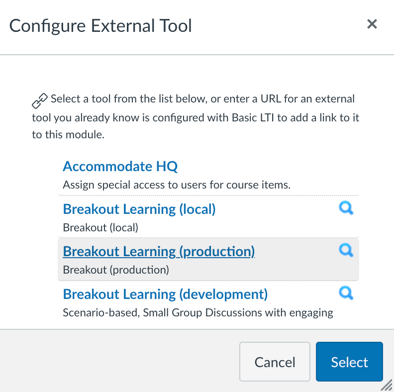Click the magnifier icon for Breakout Learning (production)
The height and width of the screenshot is (392, 394).
pyautogui.click(x=346, y=250)
